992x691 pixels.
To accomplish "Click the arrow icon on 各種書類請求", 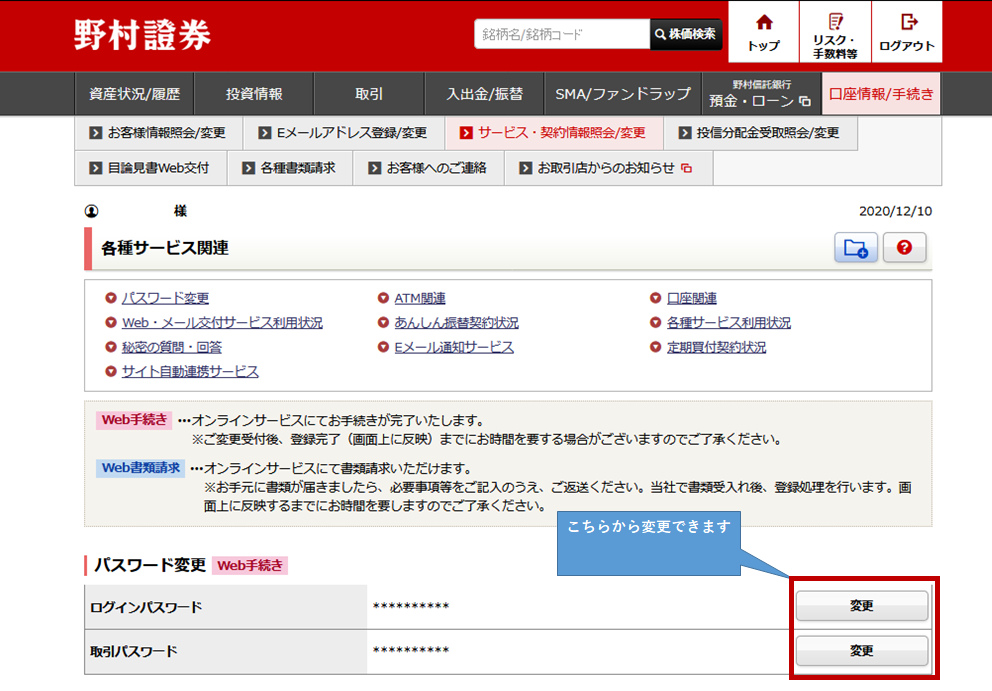I will click(249, 168).
